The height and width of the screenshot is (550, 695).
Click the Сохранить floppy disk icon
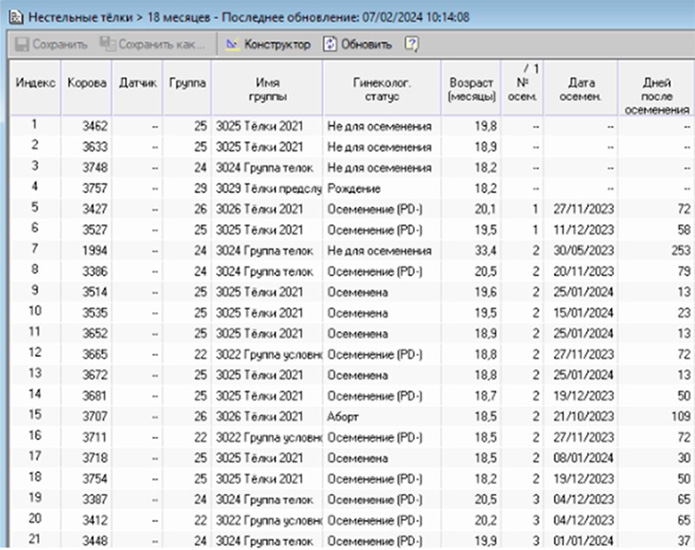[22, 44]
